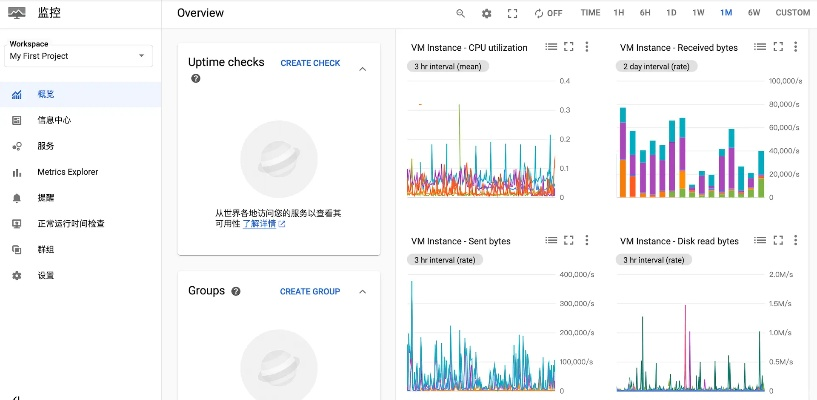Click the 设置 settings gear icon in sidebar
Screen dimensions: 817x400
click(17, 276)
